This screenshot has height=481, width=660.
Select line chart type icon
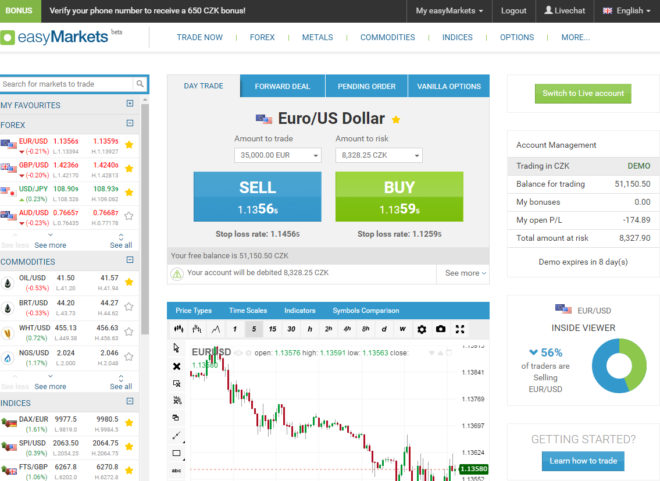click(216, 329)
